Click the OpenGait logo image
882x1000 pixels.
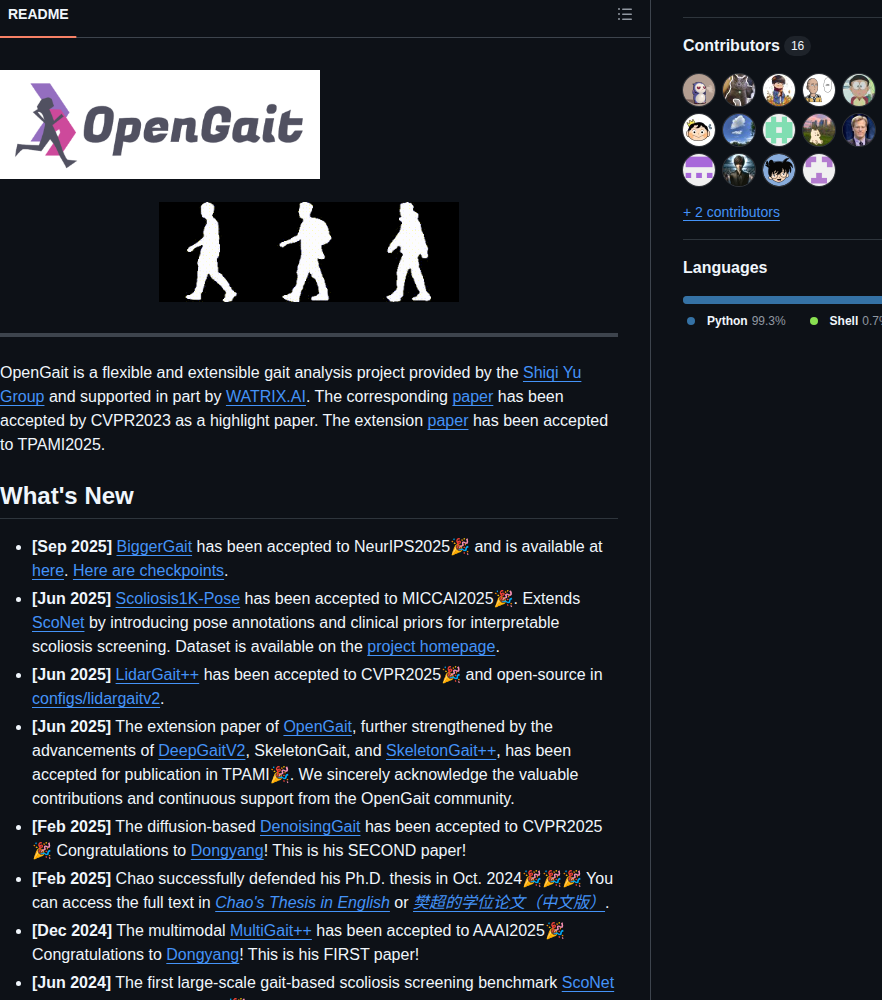pos(159,124)
